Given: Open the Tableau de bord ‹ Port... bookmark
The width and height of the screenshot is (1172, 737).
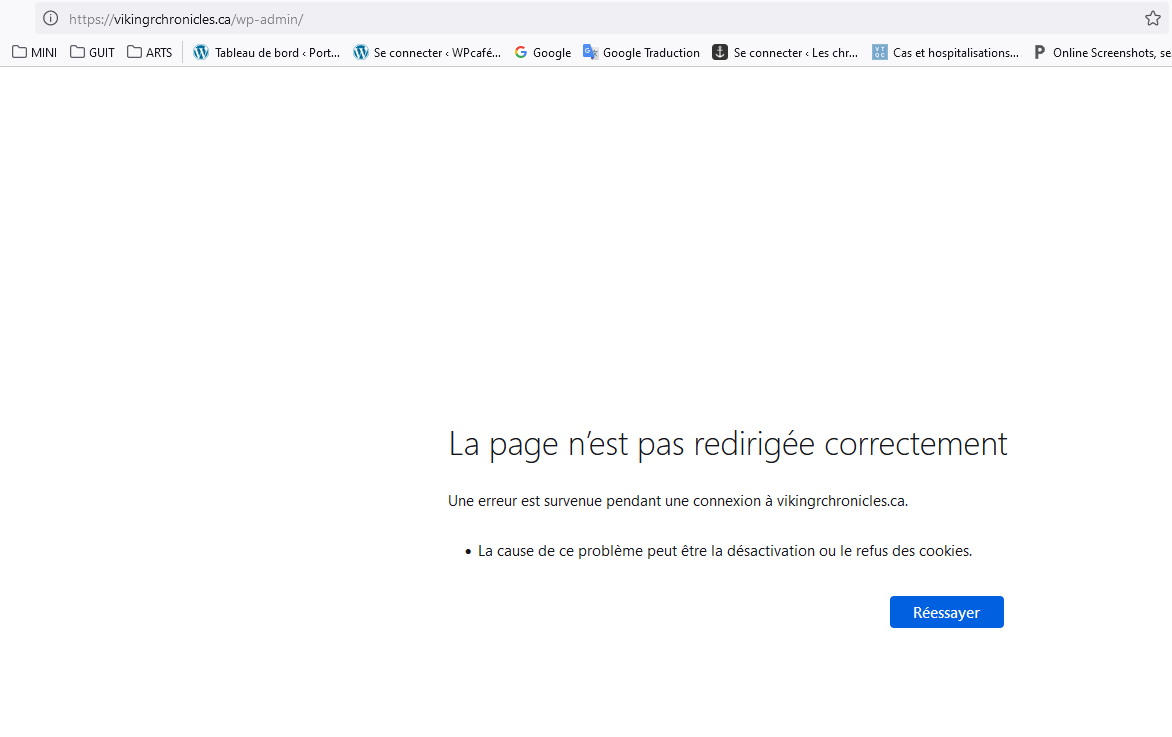Looking at the screenshot, I should point(266,52).
